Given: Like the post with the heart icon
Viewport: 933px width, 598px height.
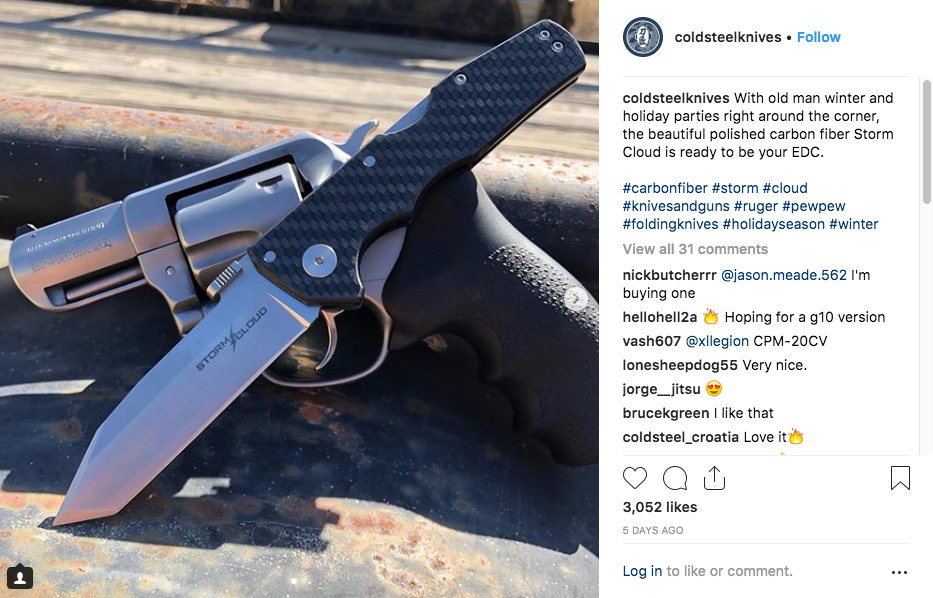Looking at the screenshot, I should 635,478.
